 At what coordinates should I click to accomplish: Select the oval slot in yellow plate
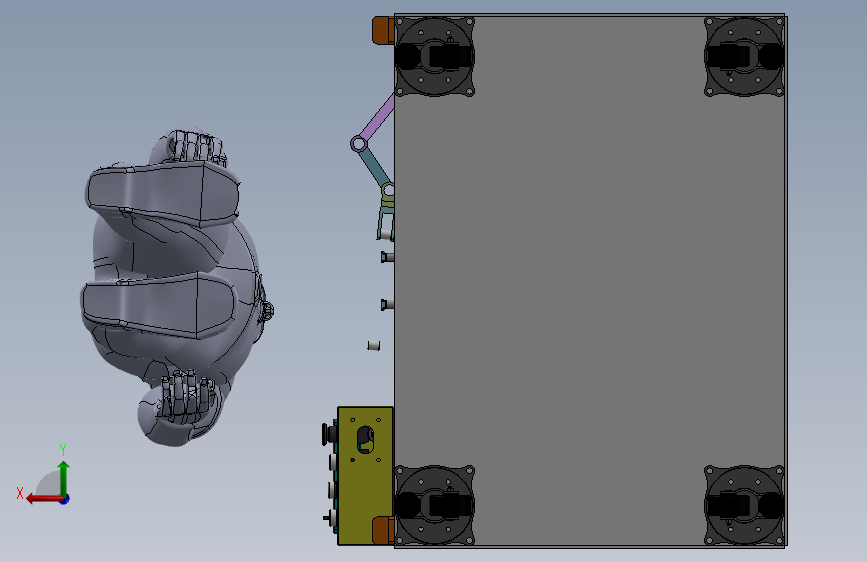pos(365,440)
